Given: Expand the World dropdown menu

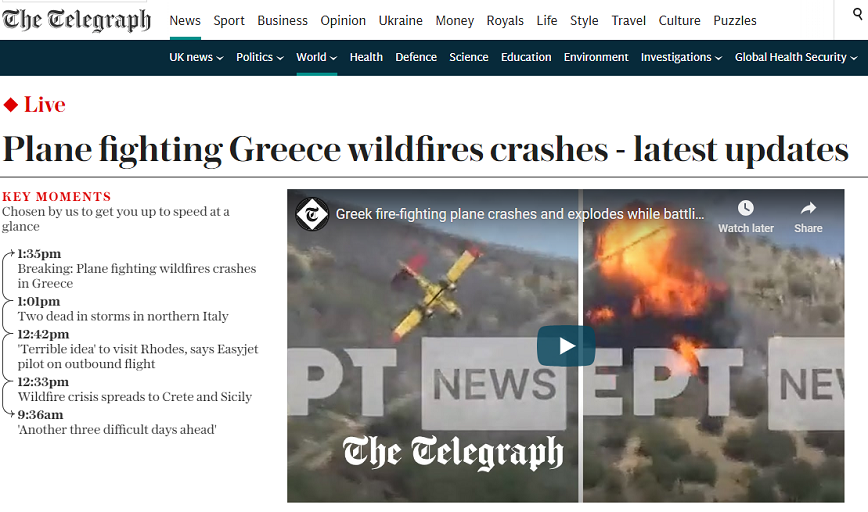Looking at the screenshot, I should tap(317, 57).
